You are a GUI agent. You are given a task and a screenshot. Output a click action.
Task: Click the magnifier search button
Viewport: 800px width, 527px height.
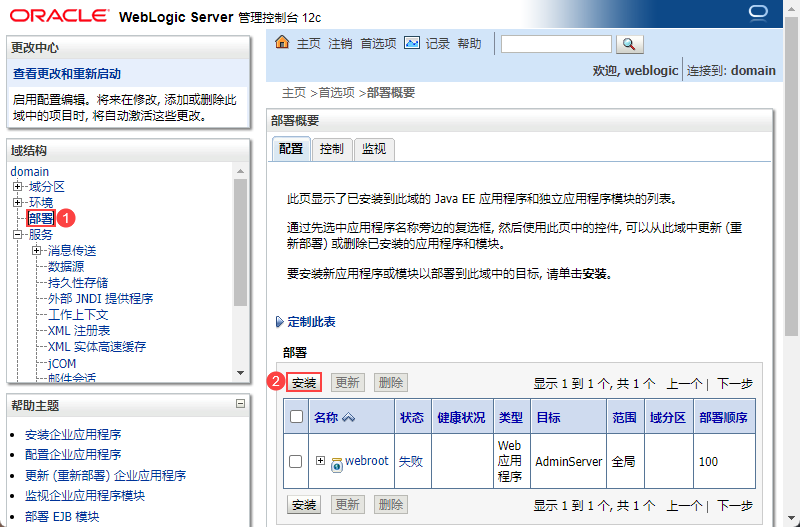[x=630, y=44]
